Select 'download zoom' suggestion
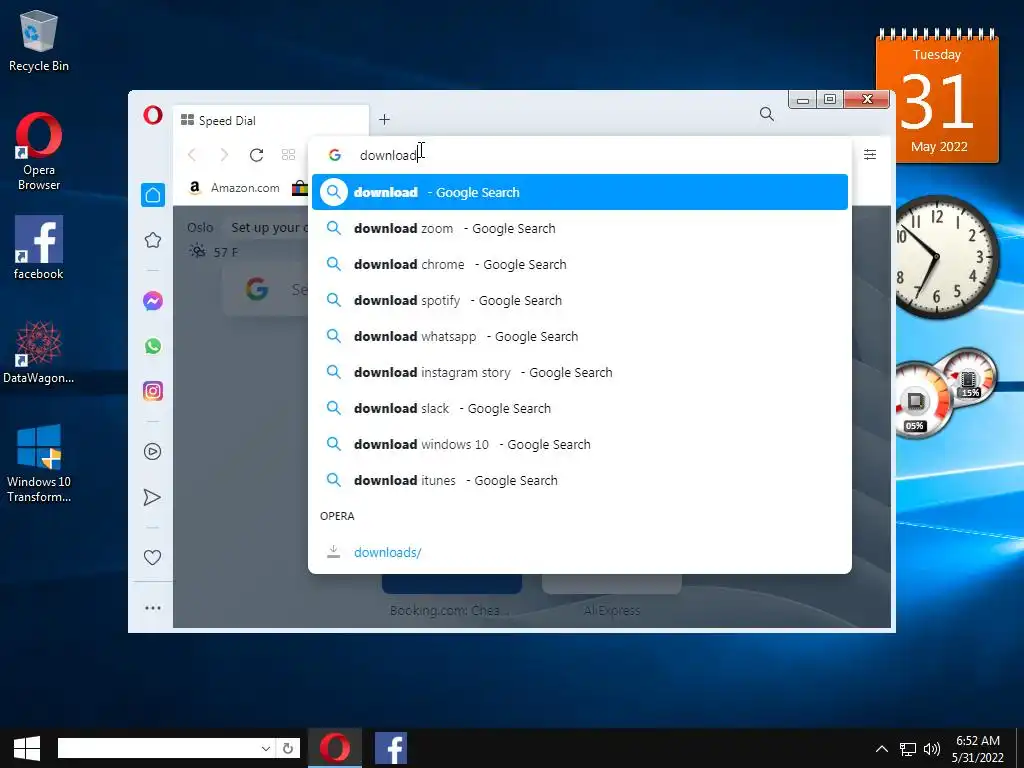This screenshot has height=768, width=1024. coord(580,229)
